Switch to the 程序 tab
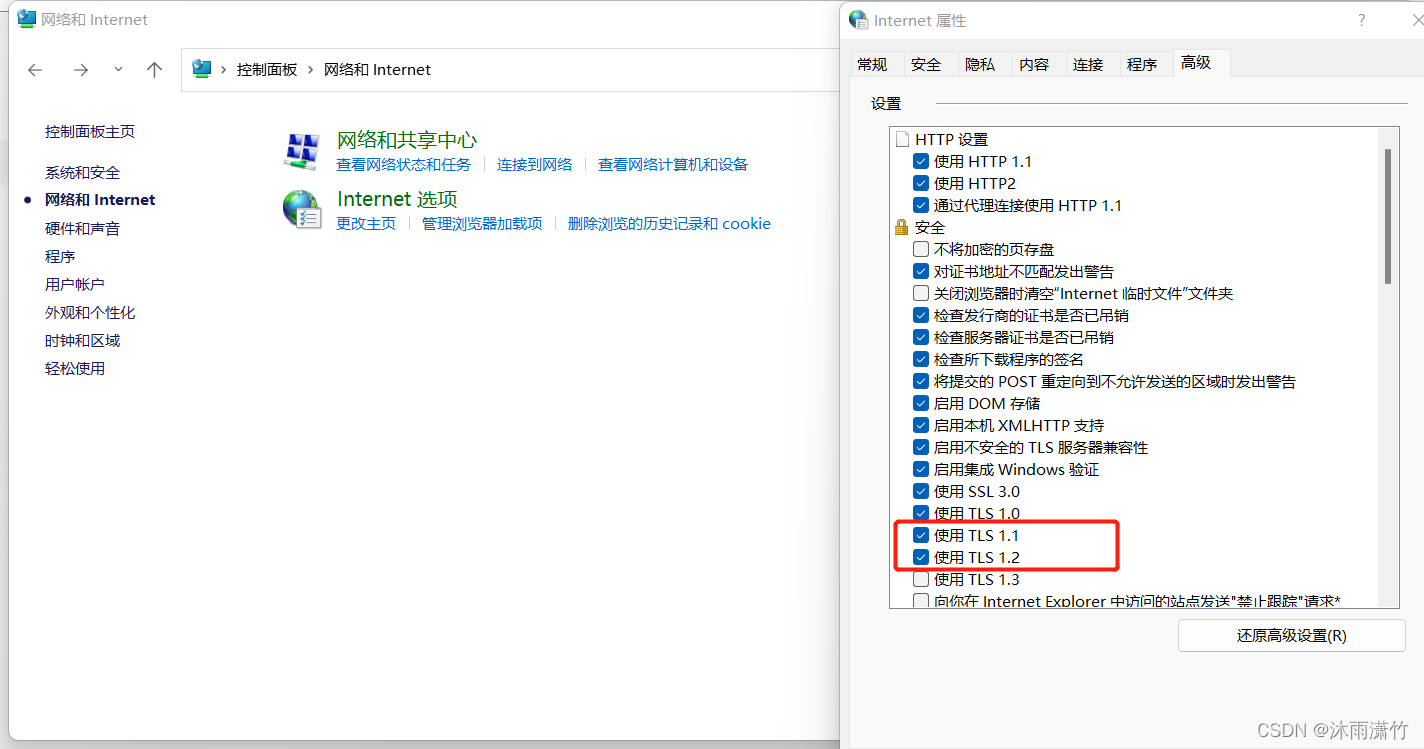Screen dimensions: 1424x749 [x=1142, y=64]
